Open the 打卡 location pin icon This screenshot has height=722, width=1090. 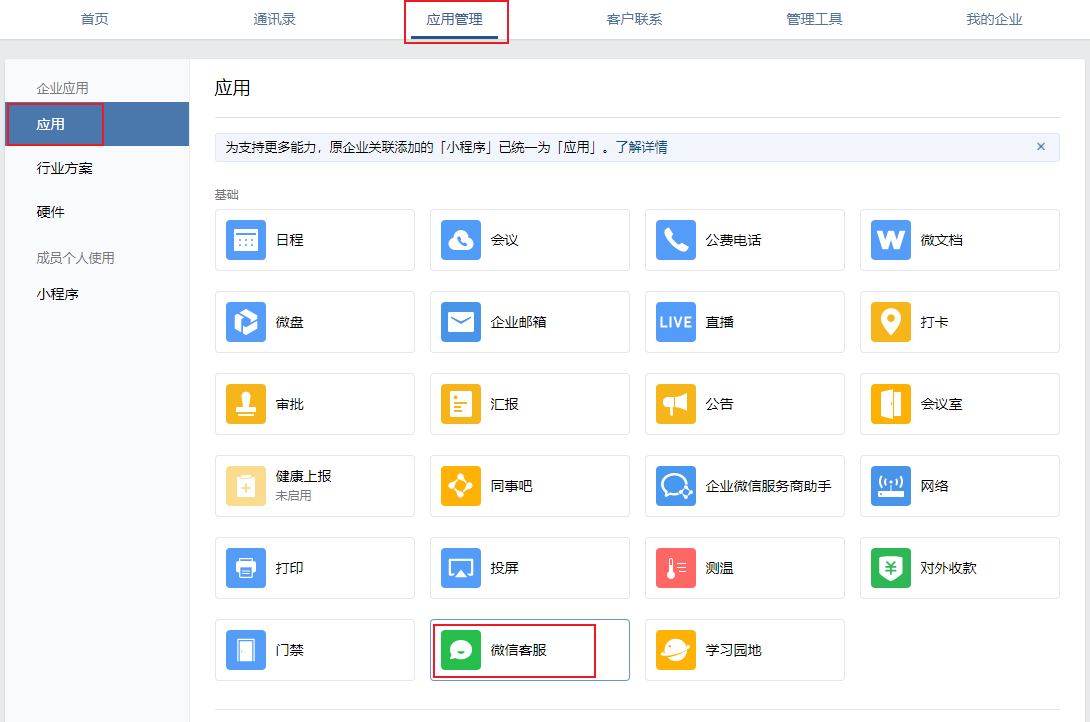click(890, 322)
